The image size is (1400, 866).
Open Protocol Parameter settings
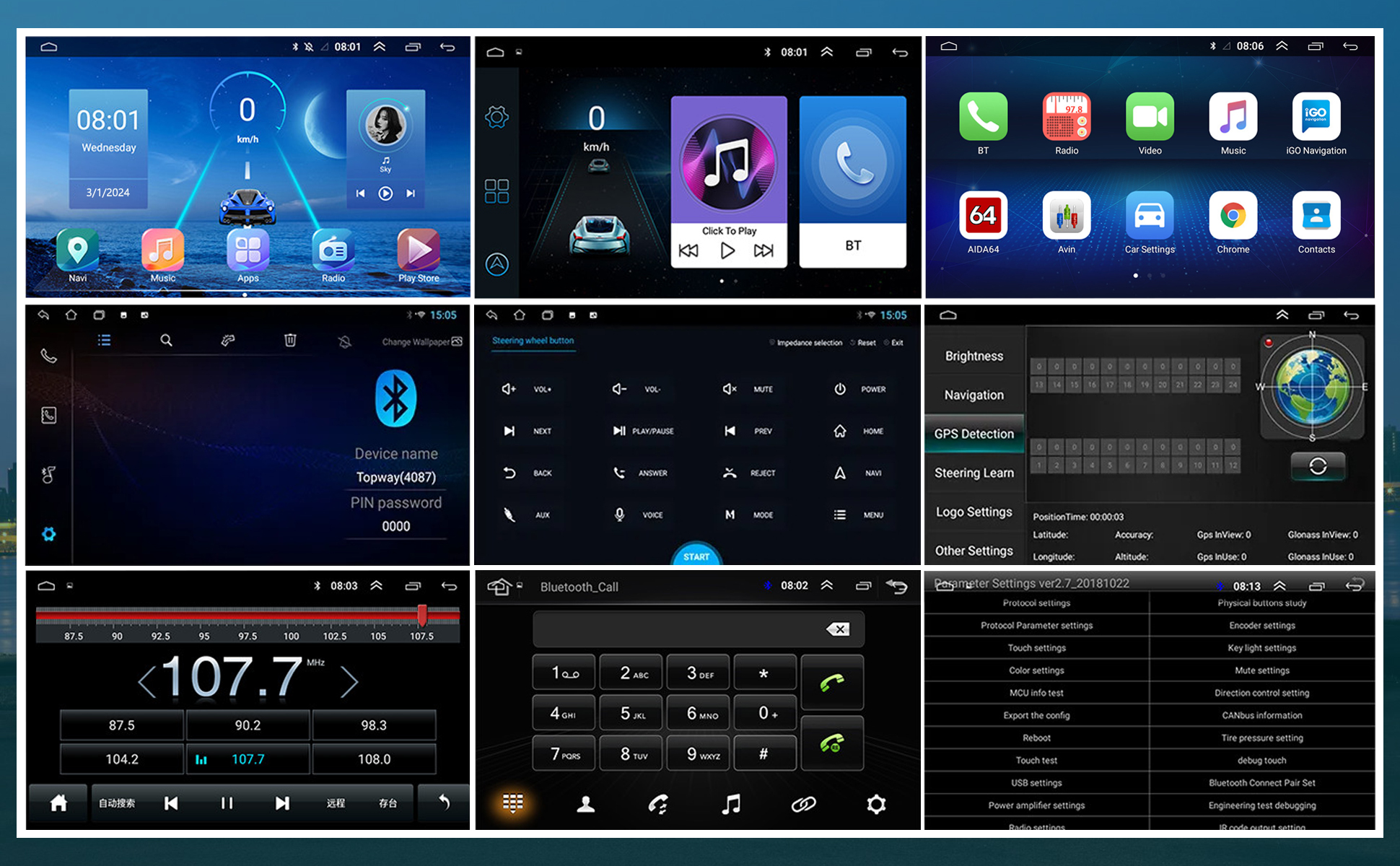tap(1036, 625)
